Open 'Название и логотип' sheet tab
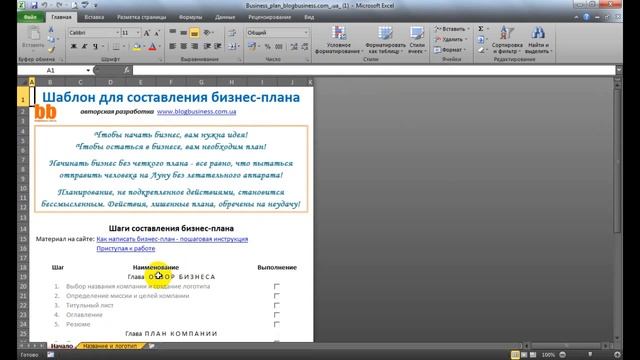 coord(110,346)
